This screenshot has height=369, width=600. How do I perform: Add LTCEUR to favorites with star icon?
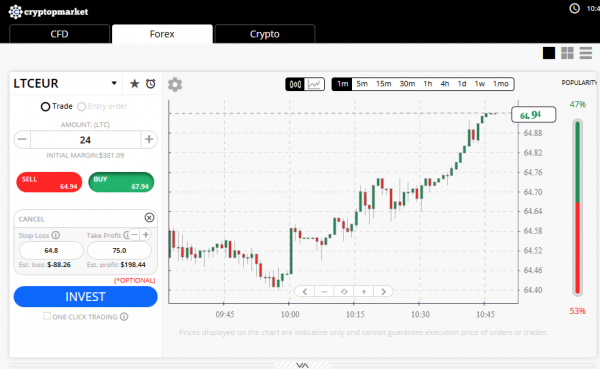134,83
